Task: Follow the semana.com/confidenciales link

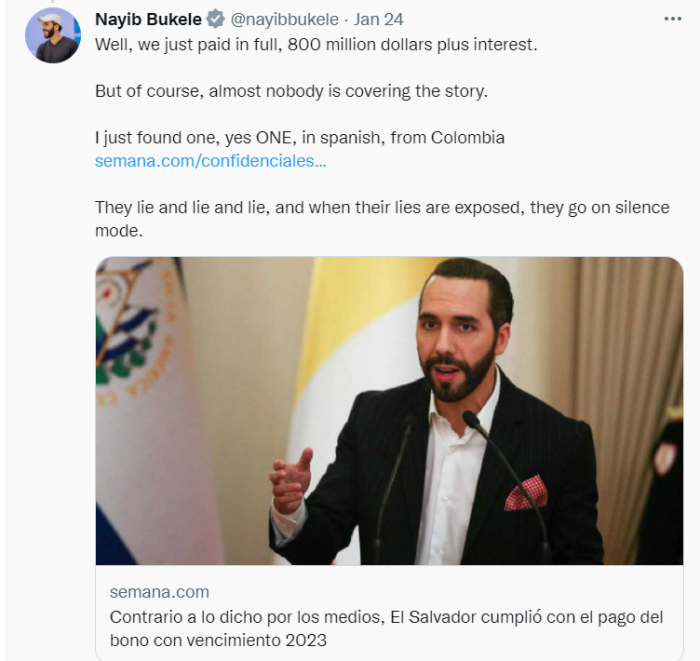Action: [210, 160]
